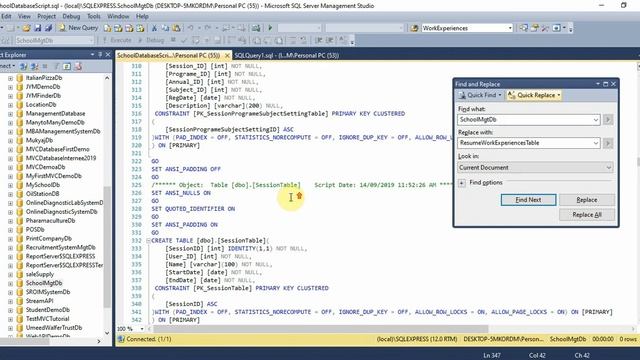Click the TestMVCTutorial database icon
Screen dimensions: 640x360
point(20,319)
